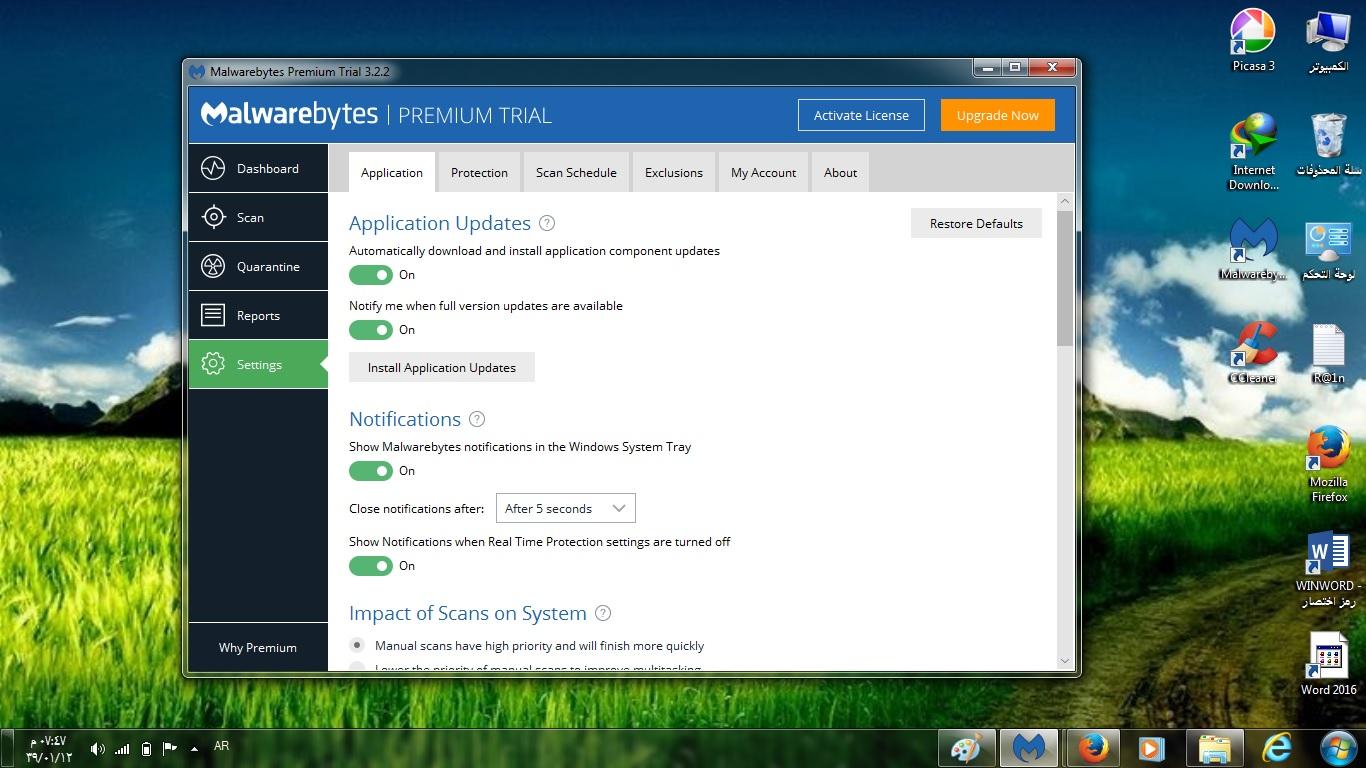
Task: Click the Scan target icon in sidebar
Action: [213, 217]
